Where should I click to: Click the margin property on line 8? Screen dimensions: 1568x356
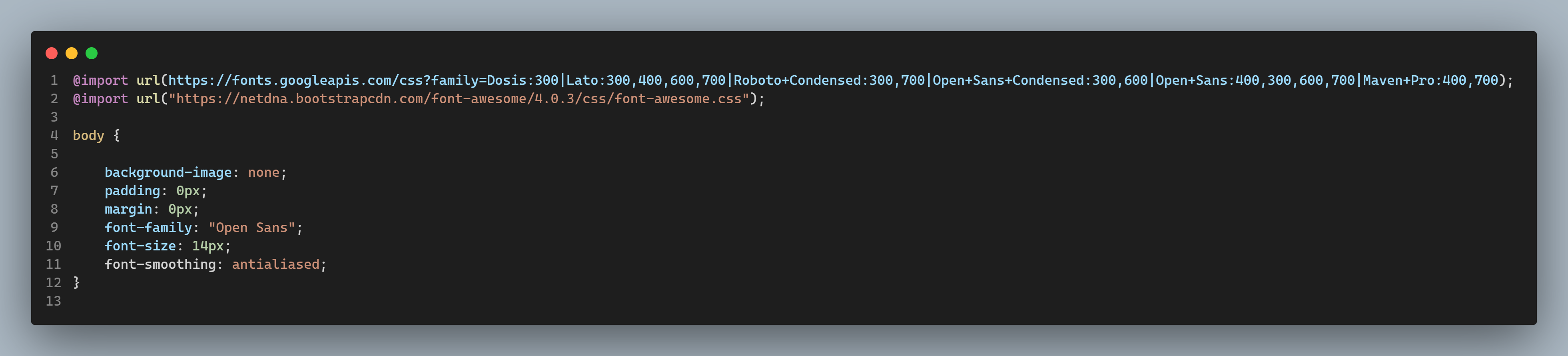click(128, 209)
